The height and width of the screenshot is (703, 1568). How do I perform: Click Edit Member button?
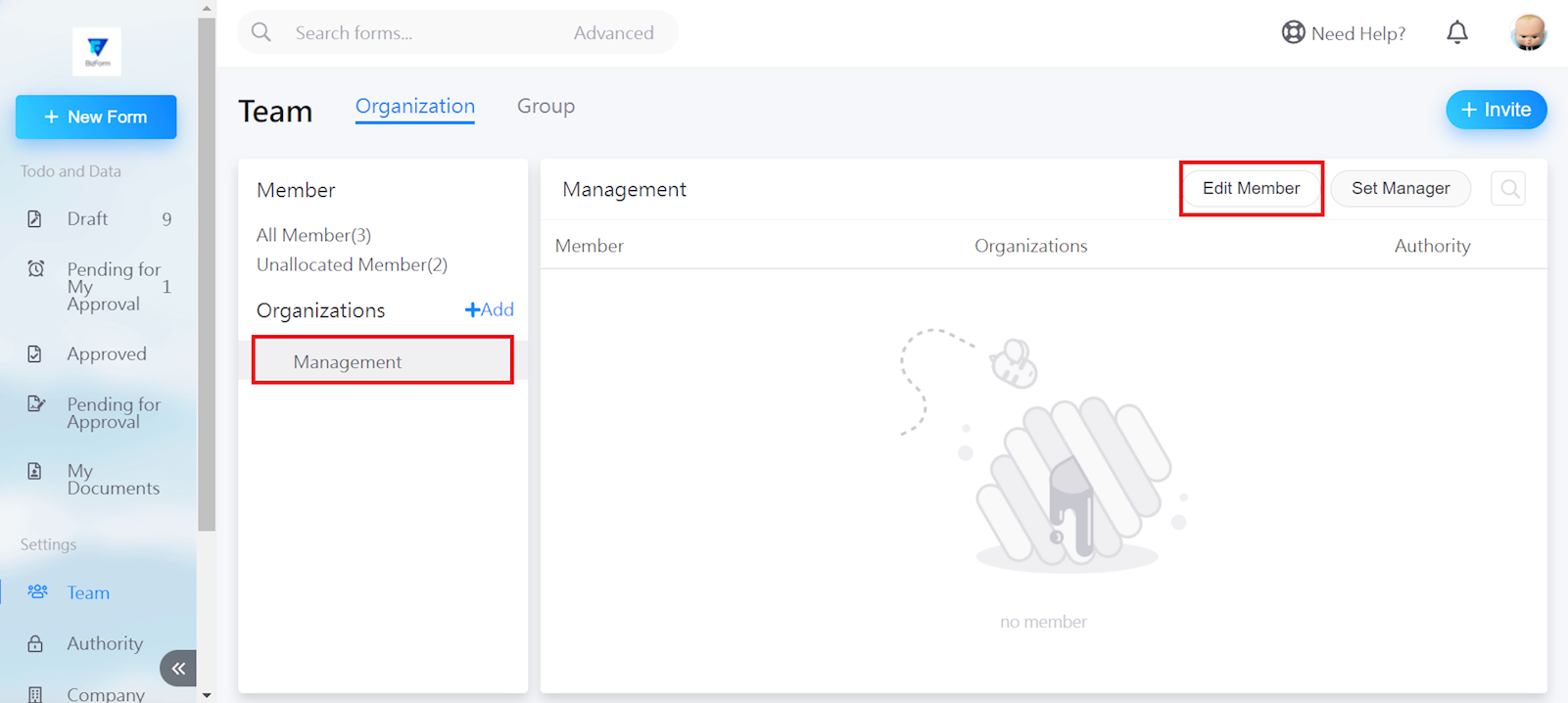1251,189
